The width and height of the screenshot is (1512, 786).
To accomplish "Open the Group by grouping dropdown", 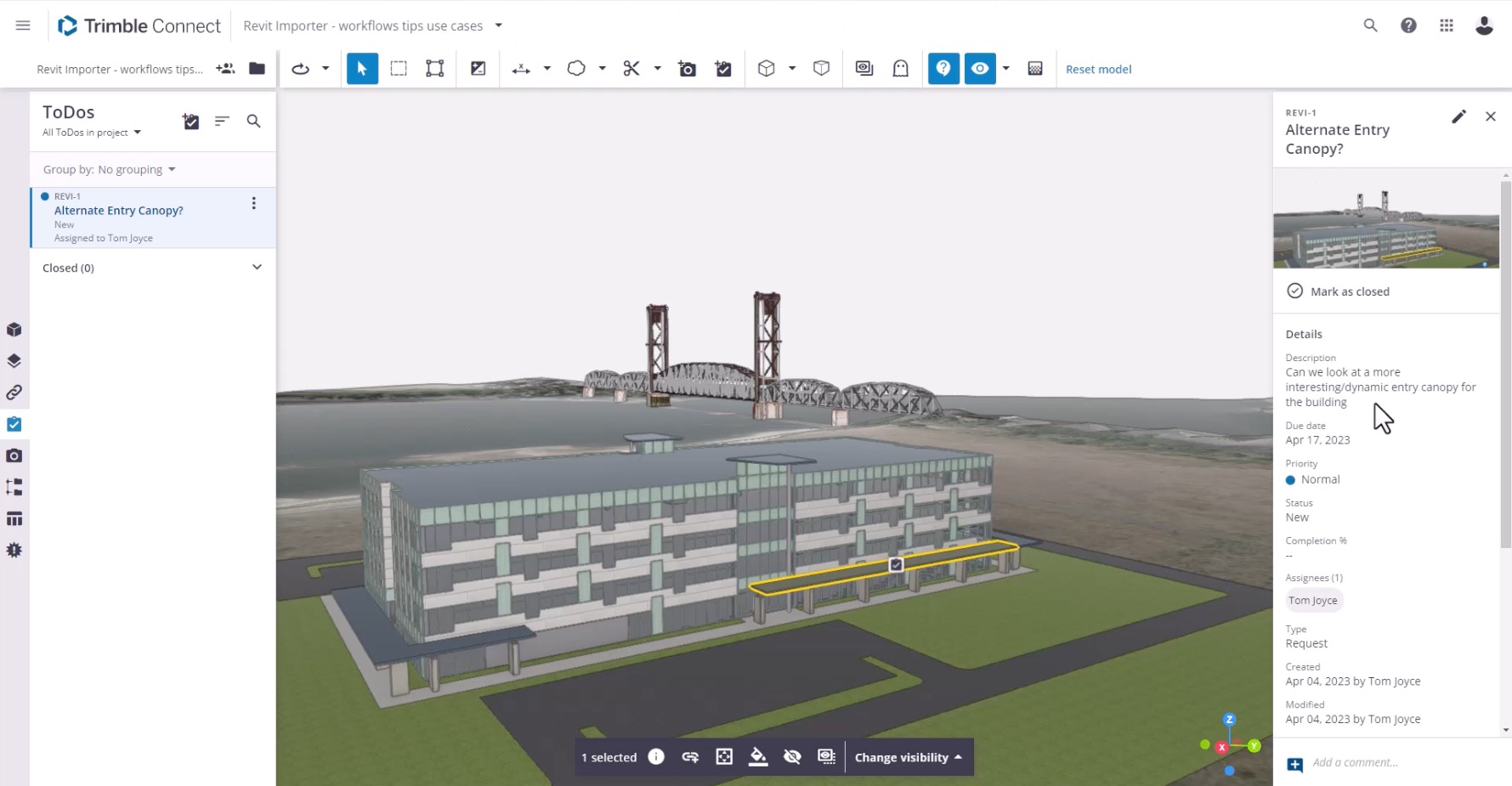I will pos(110,169).
